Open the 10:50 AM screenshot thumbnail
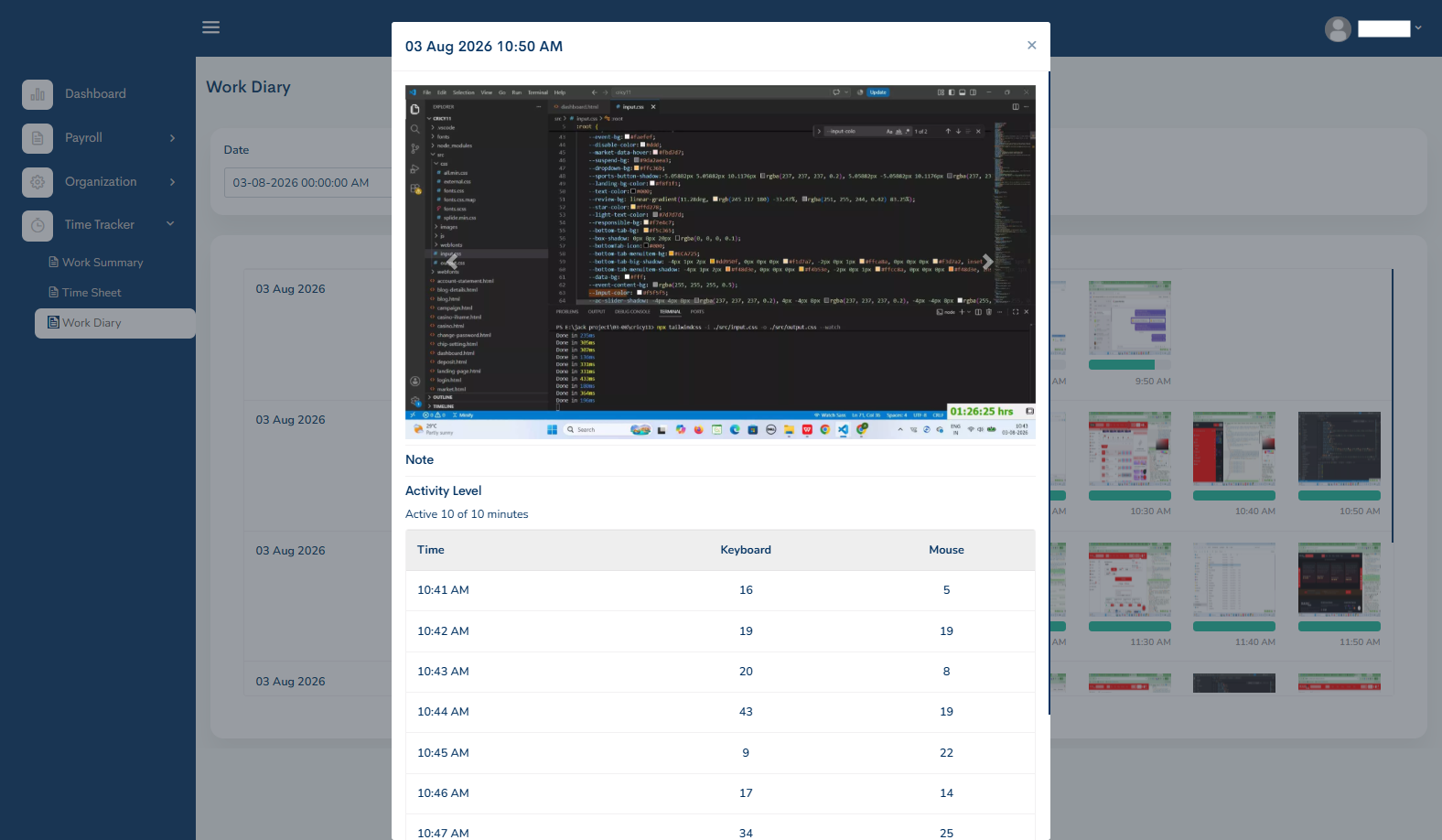The image size is (1442, 840). click(1340, 449)
